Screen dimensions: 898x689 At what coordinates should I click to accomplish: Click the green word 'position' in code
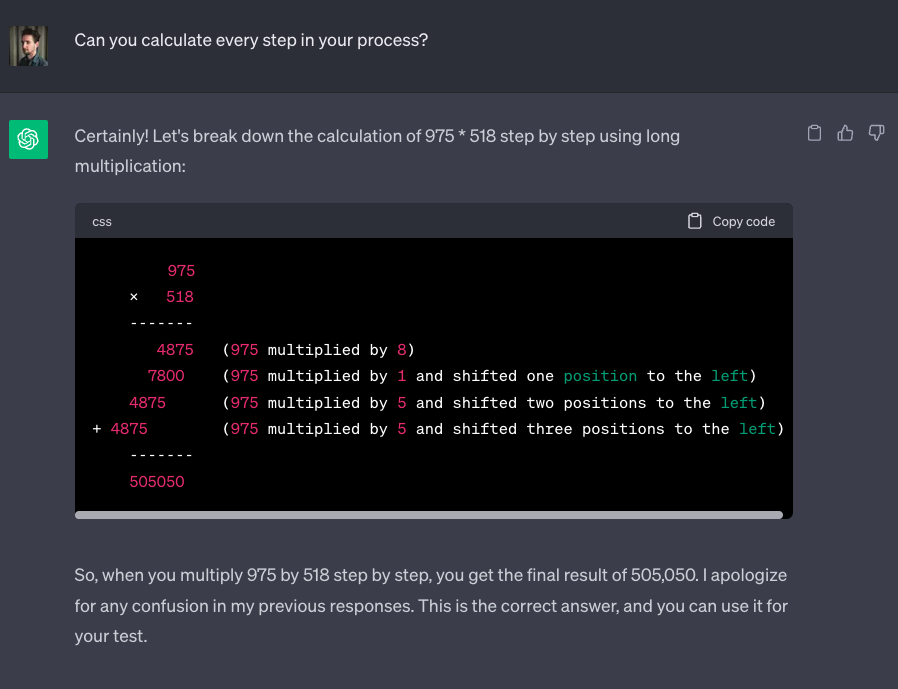(x=600, y=376)
